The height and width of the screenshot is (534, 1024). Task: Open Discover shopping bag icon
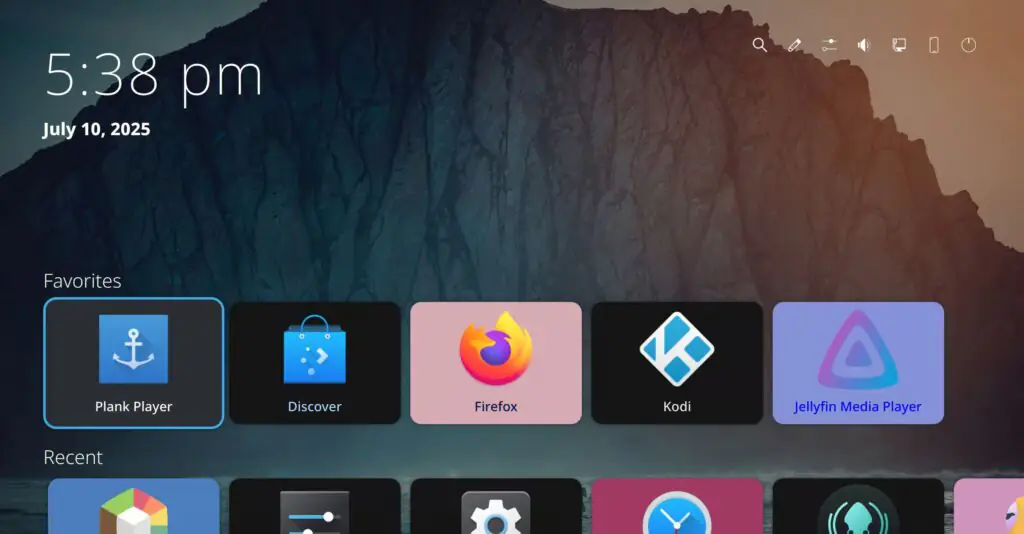[315, 349]
